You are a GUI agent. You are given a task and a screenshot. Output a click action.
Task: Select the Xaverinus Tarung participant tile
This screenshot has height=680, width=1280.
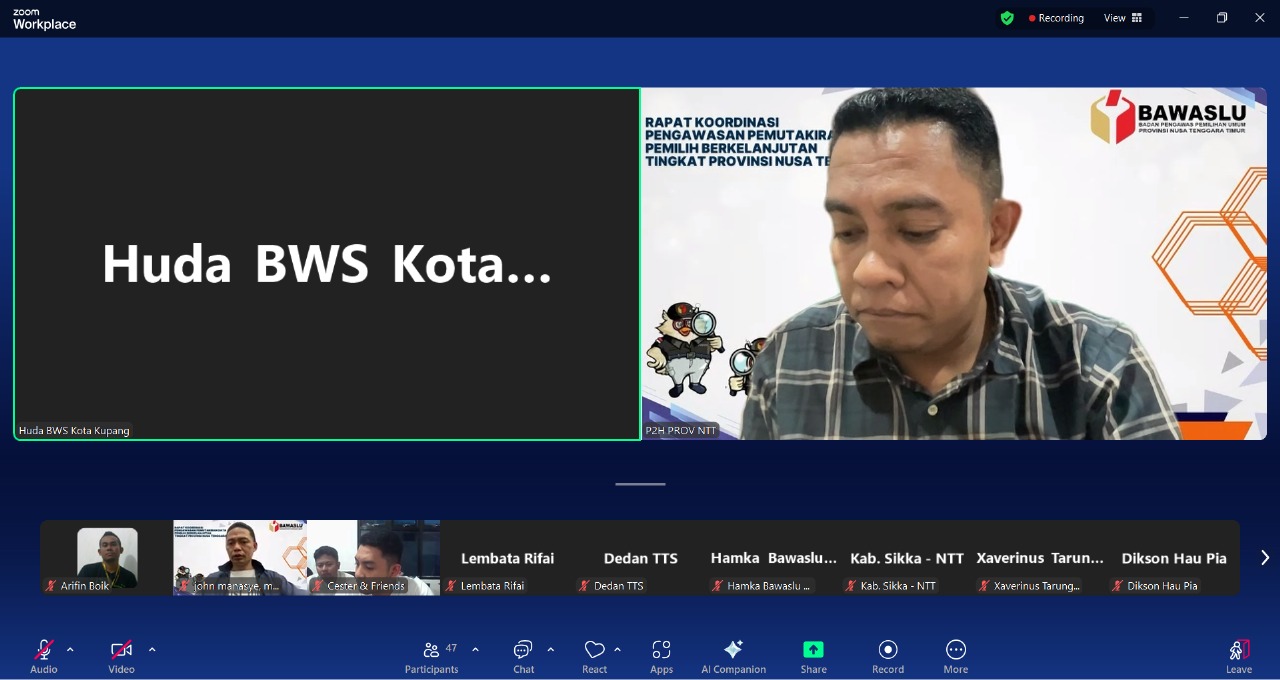[1040, 558]
